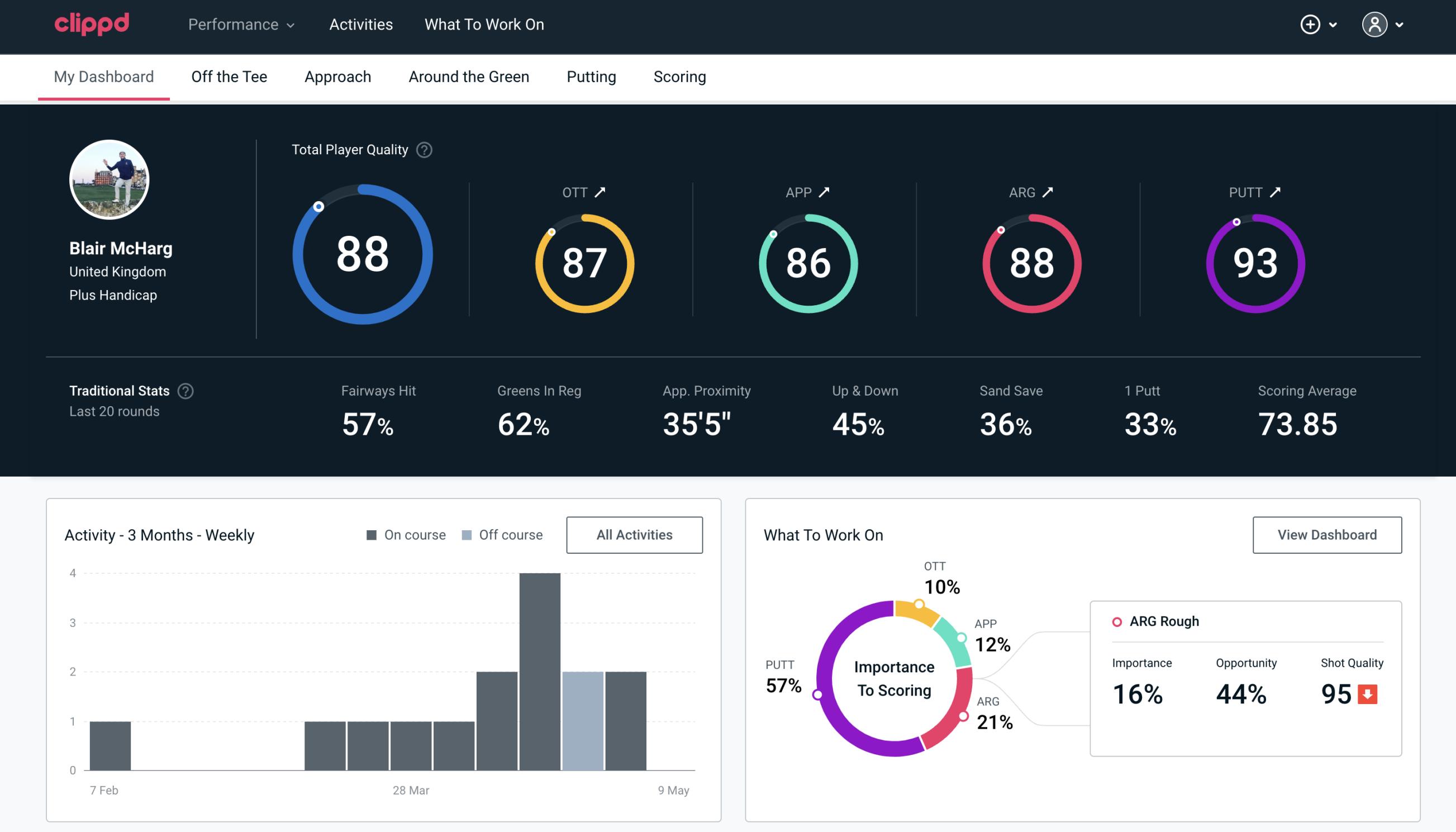Toggle On course activity filter
Viewport: 1456px width, 832px height.
(x=405, y=534)
